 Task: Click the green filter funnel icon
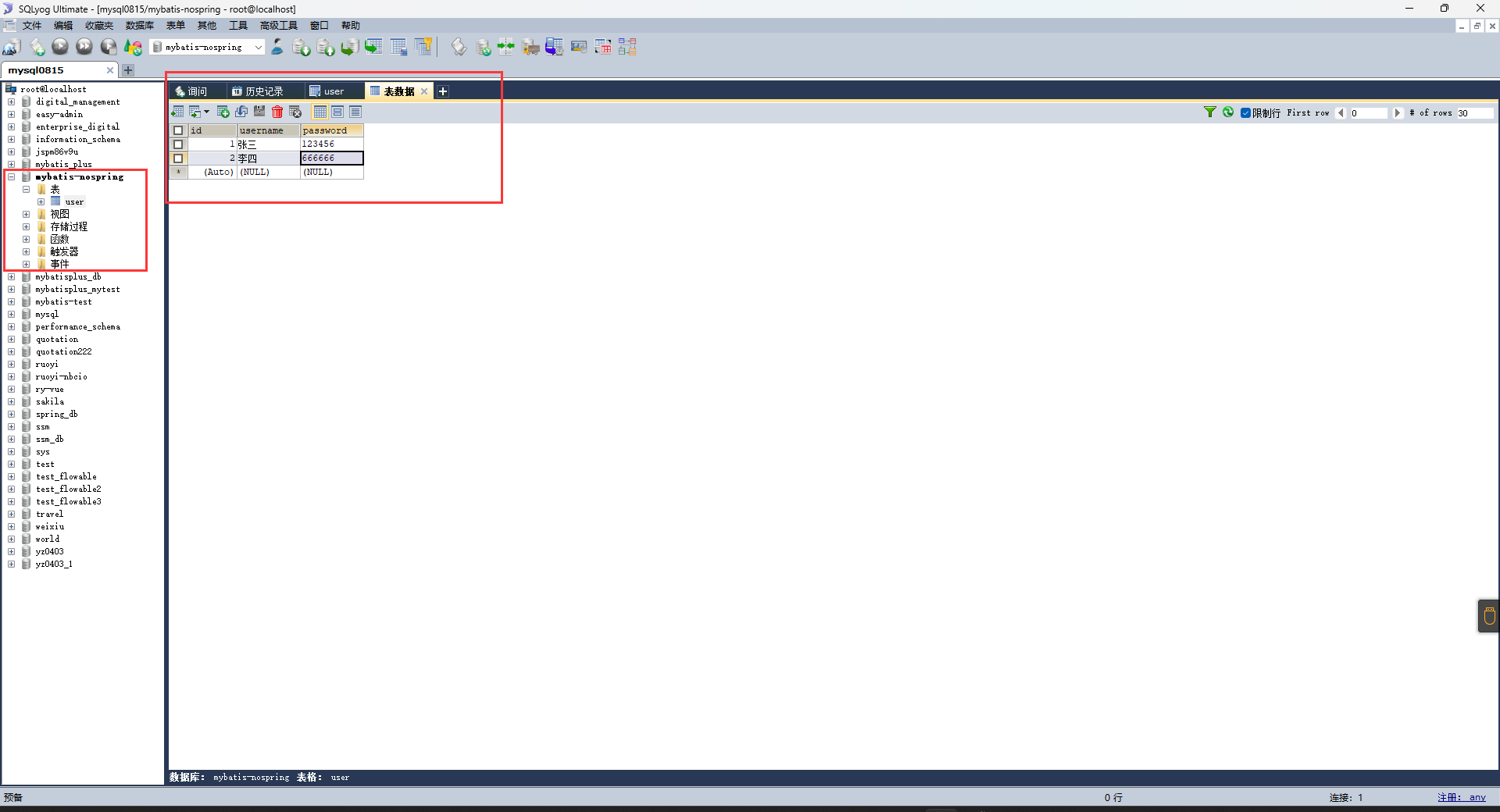click(x=1209, y=112)
